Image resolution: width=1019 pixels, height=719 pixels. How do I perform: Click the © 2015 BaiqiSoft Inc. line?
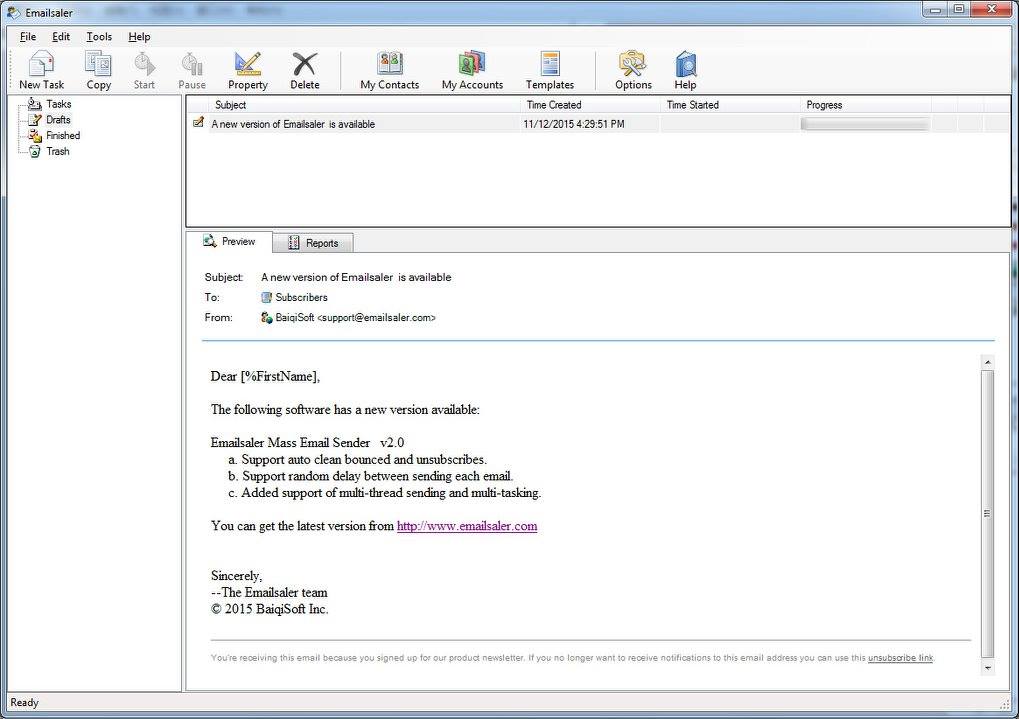click(270, 609)
